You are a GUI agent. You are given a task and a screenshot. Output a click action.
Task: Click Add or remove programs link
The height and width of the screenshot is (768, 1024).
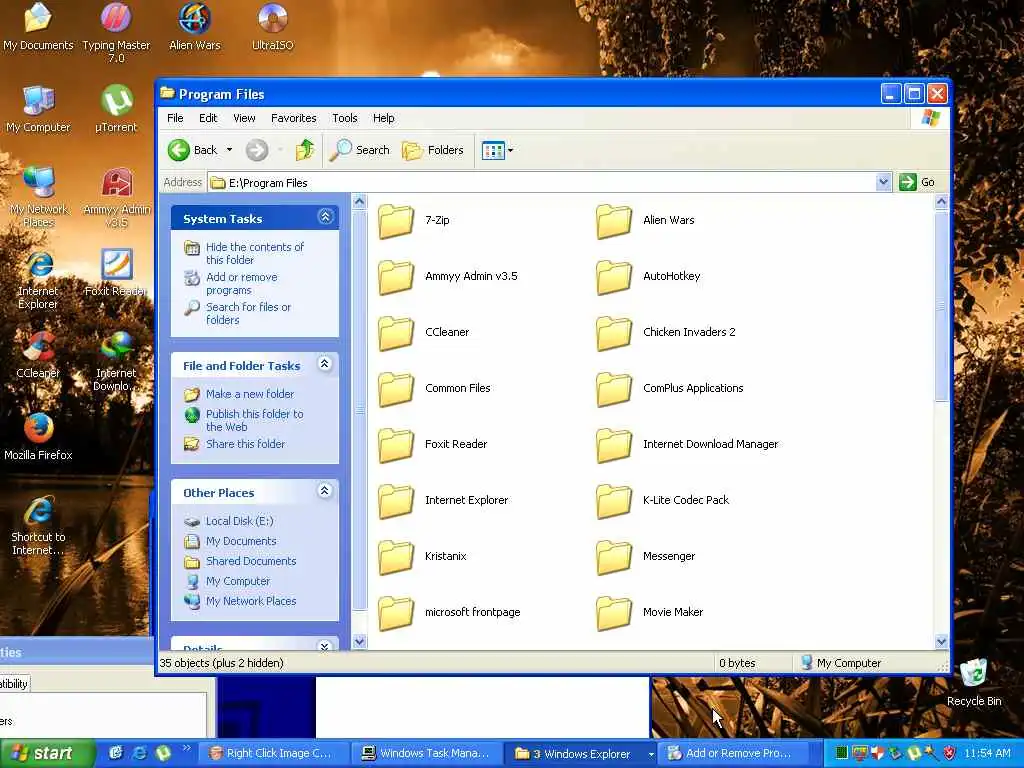(x=241, y=283)
